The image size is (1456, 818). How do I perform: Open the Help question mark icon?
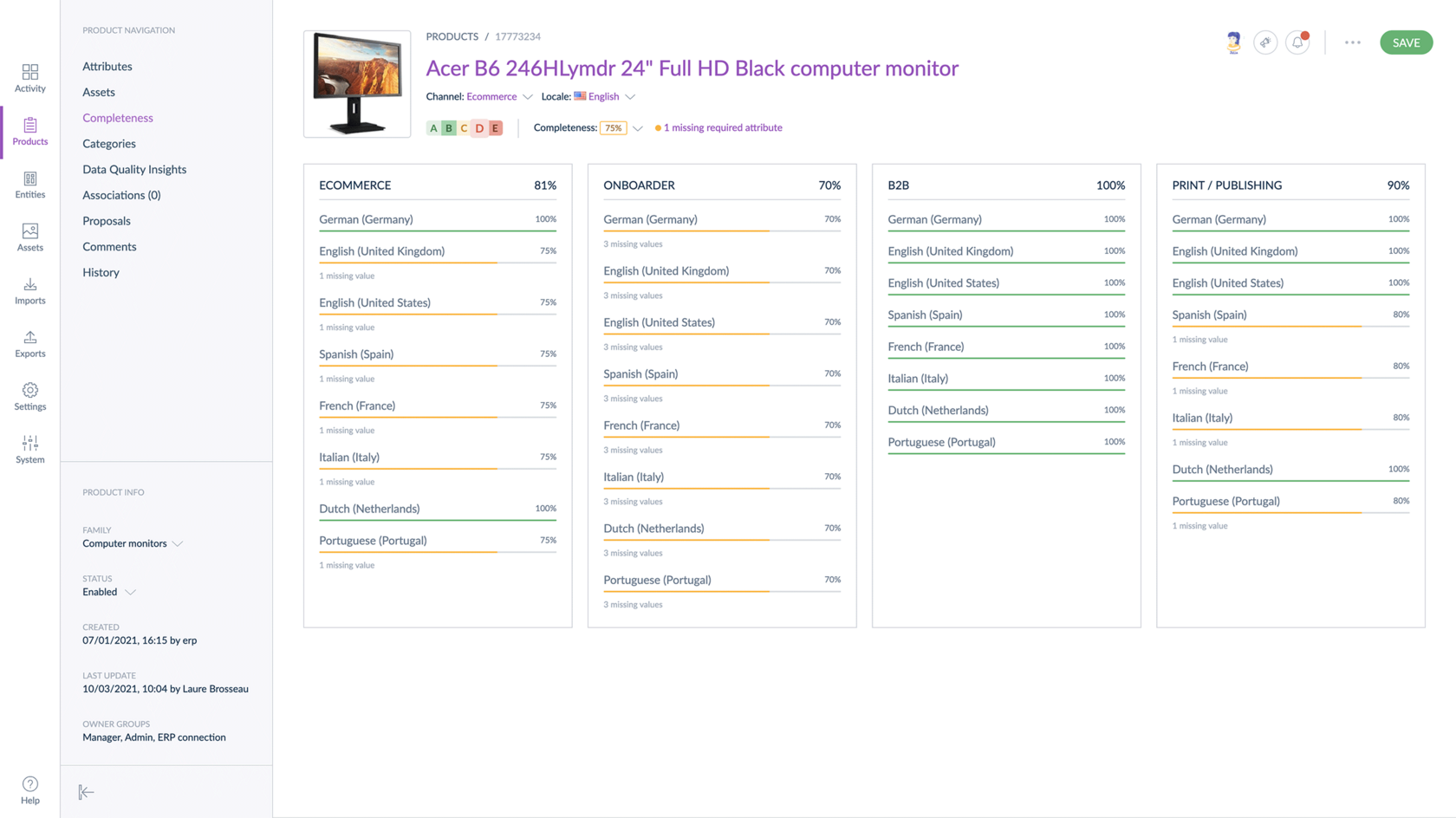tap(29, 790)
